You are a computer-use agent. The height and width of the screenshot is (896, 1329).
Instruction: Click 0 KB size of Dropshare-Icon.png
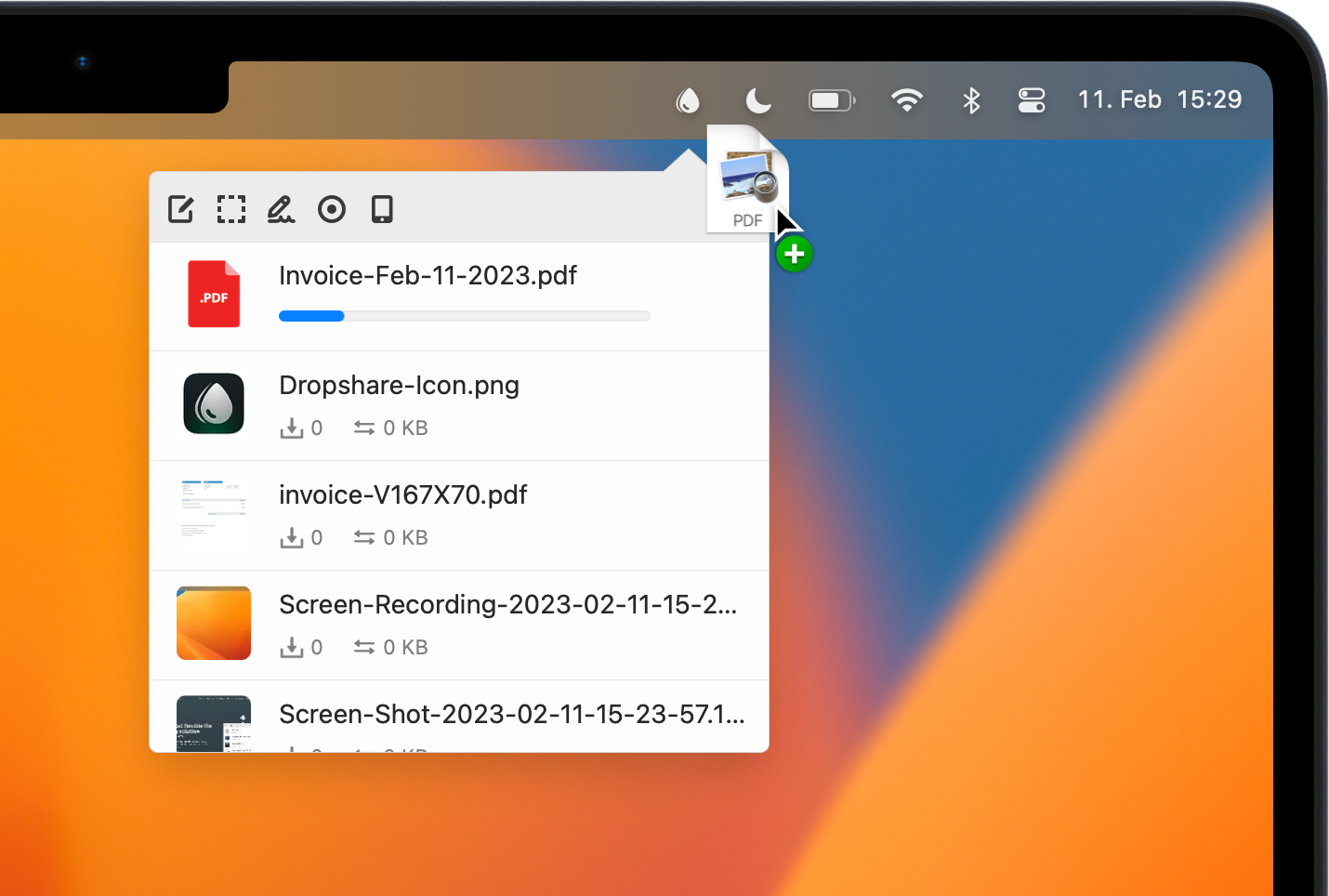pyautogui.click(x=405, y=428)
